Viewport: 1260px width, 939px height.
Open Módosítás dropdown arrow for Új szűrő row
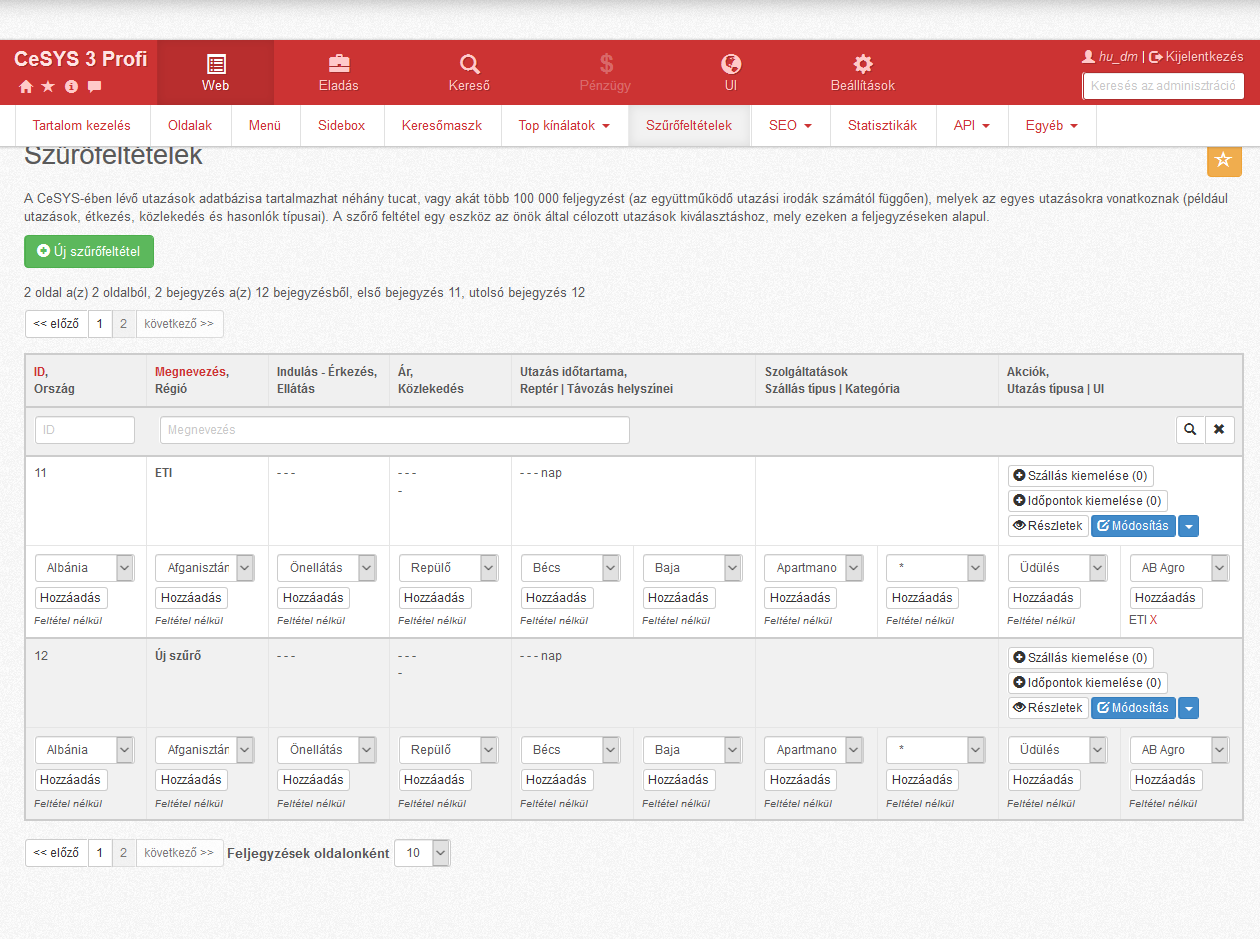coord(1188,708)
